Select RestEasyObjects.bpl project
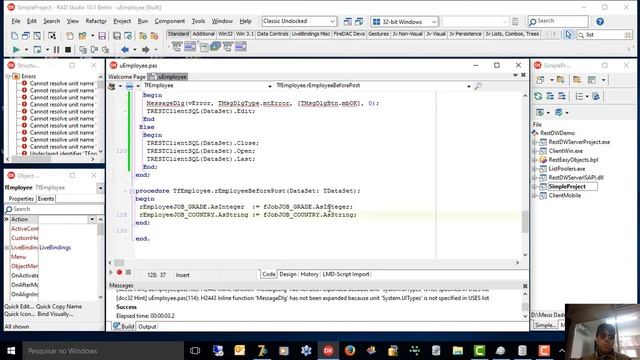This screenshot has height=360, width=640. point(573,160)
